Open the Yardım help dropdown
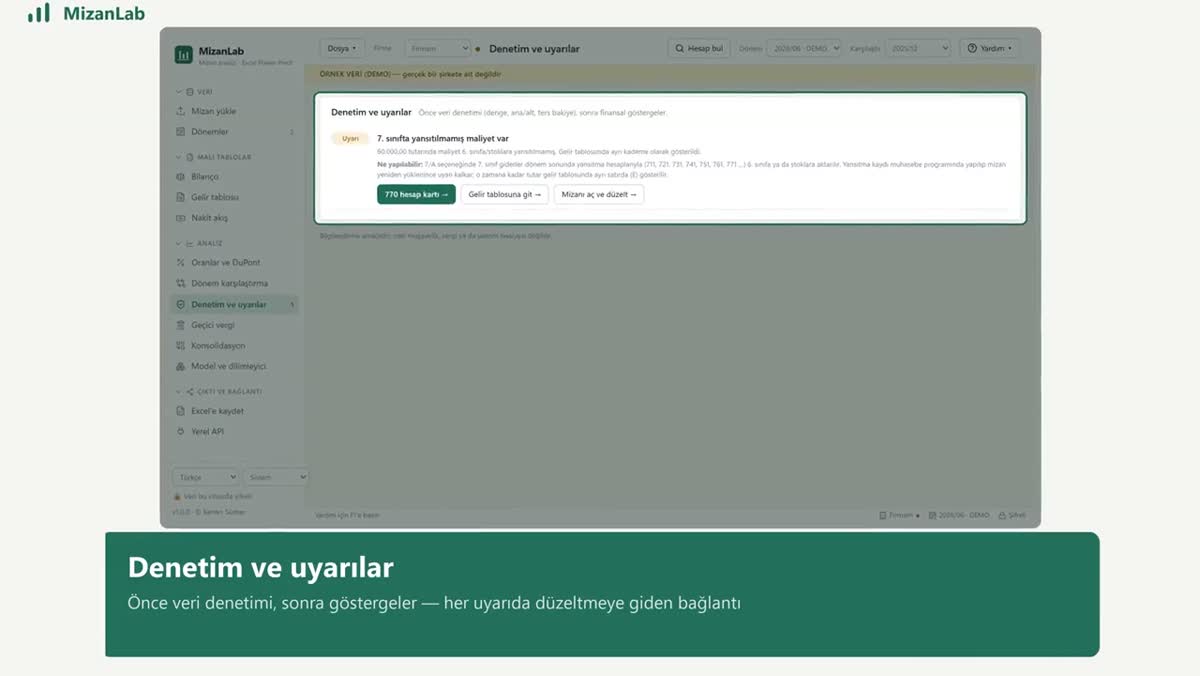This screenshot has width=1200, height=676. (x=990, y=48)
